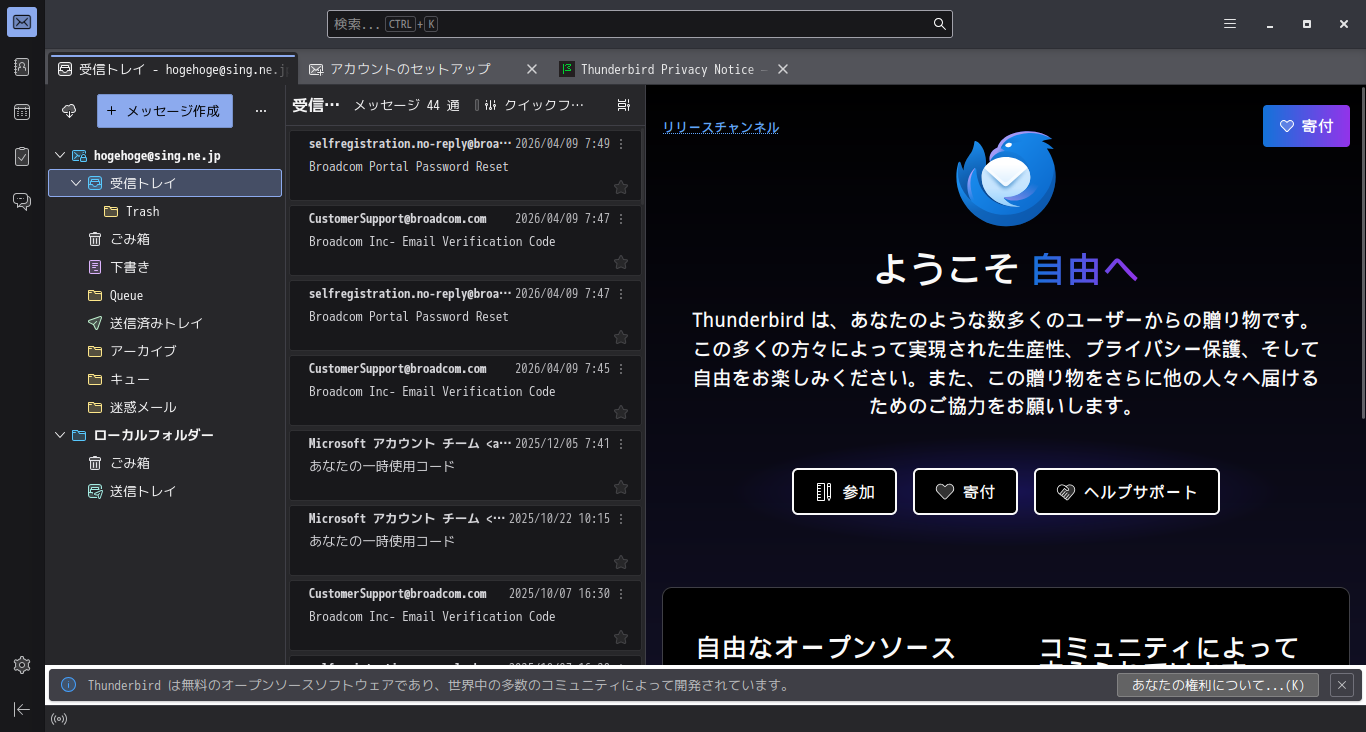Star the 7:45 CustomerSupport Email Verification message
The image size is (1366, 732).
[x=621, y=412]
